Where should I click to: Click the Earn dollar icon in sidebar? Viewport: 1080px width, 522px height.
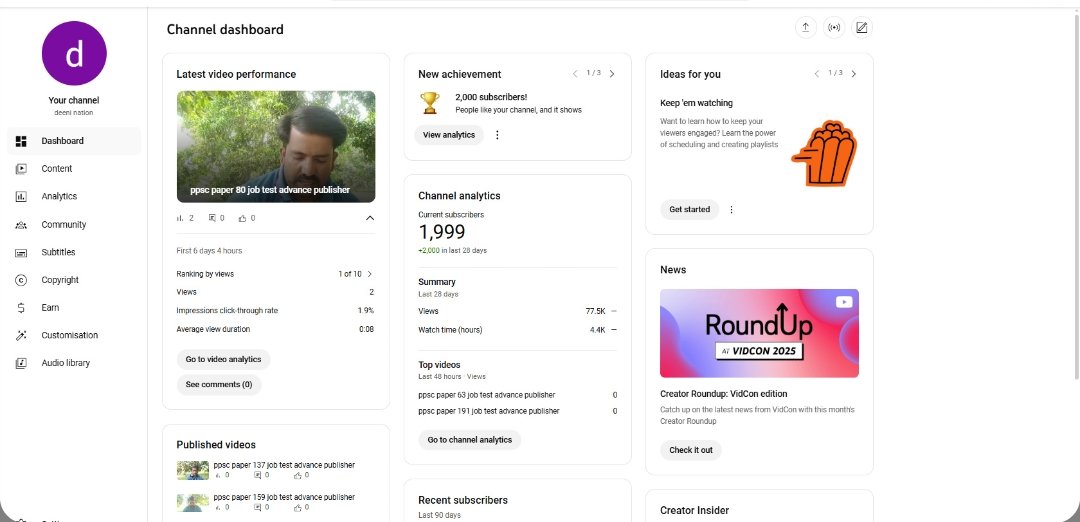point(21,308)
